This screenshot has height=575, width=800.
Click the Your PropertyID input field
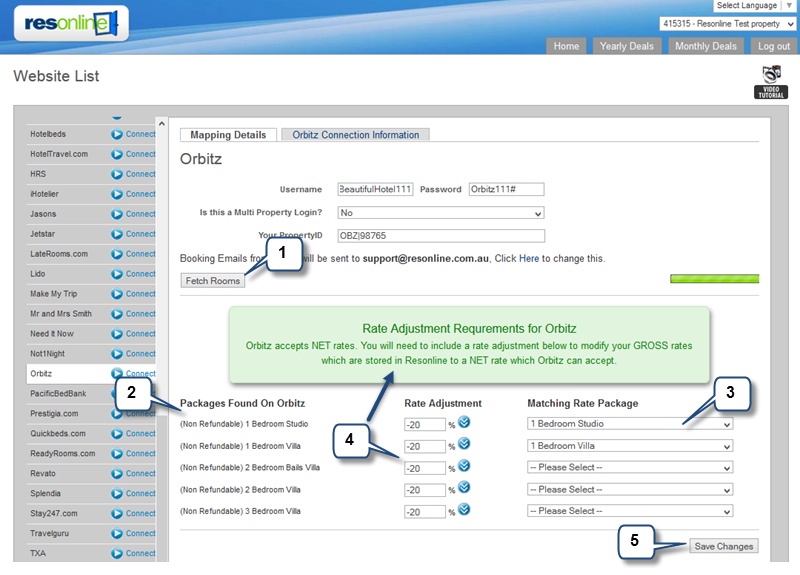coord(441,236)
